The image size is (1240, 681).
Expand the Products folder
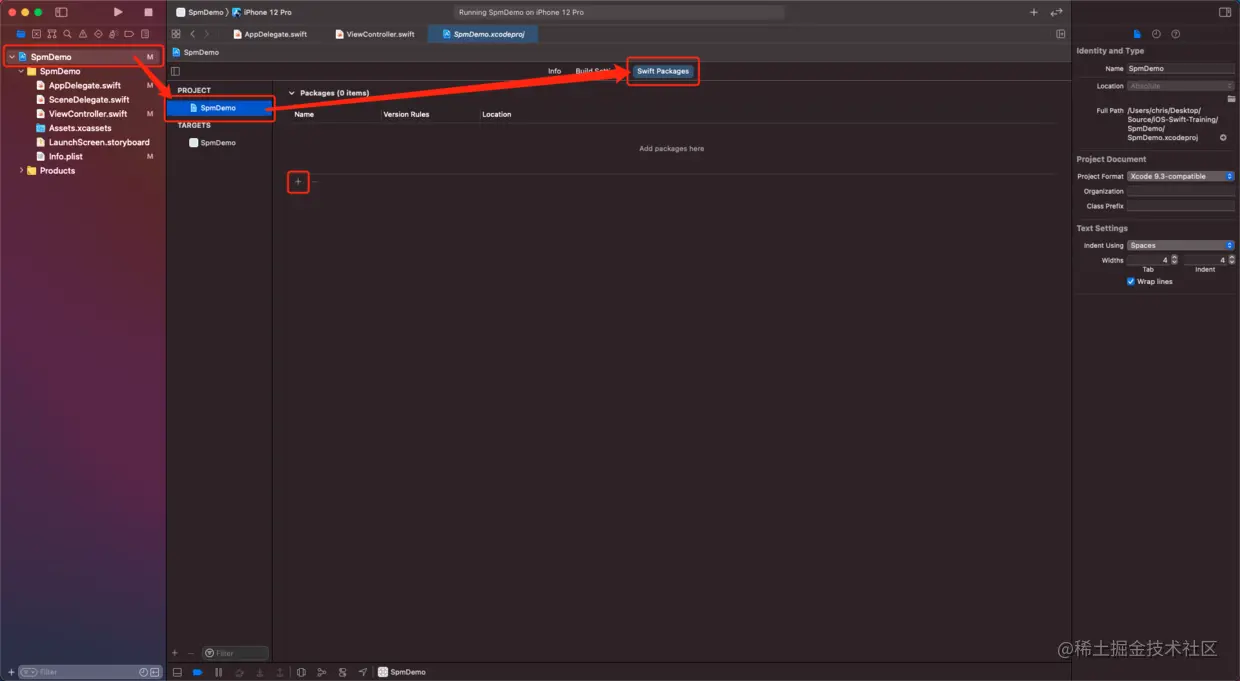20,170
